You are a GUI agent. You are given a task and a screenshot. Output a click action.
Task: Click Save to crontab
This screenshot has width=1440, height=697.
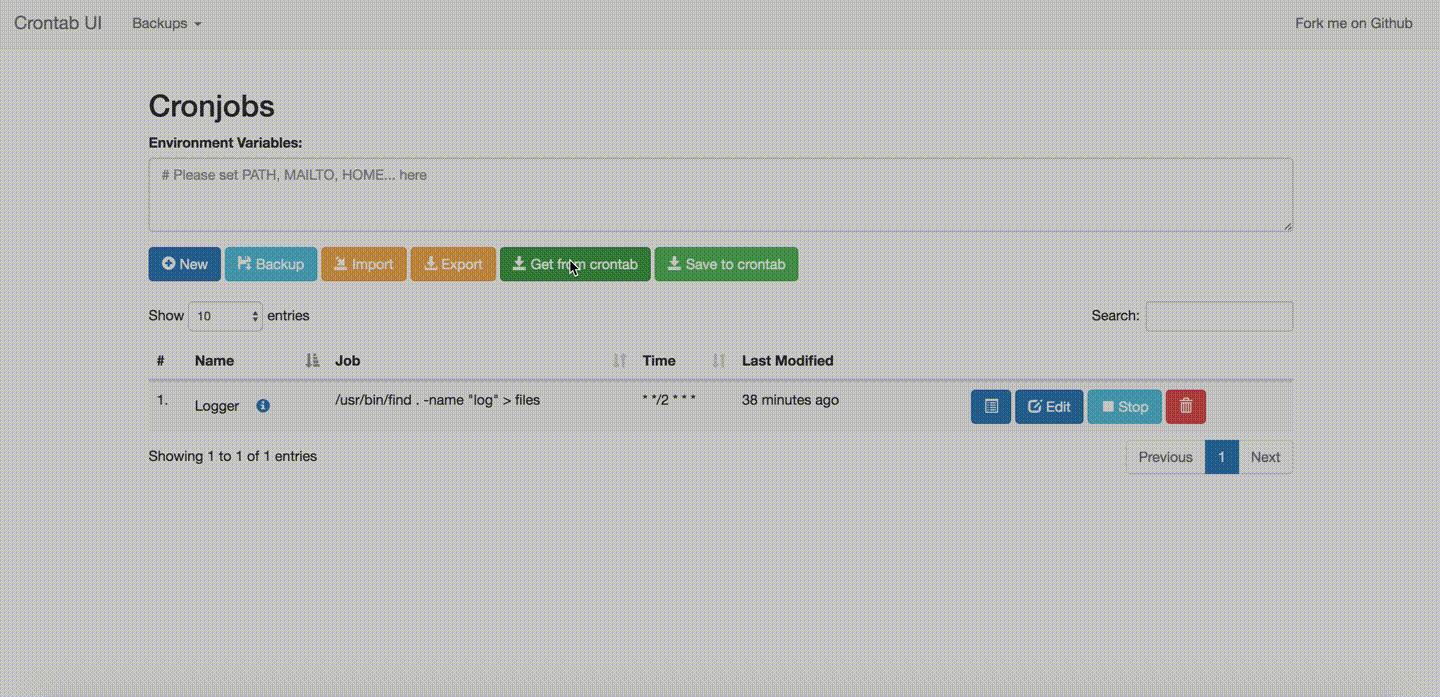click(x=726, y=264)
